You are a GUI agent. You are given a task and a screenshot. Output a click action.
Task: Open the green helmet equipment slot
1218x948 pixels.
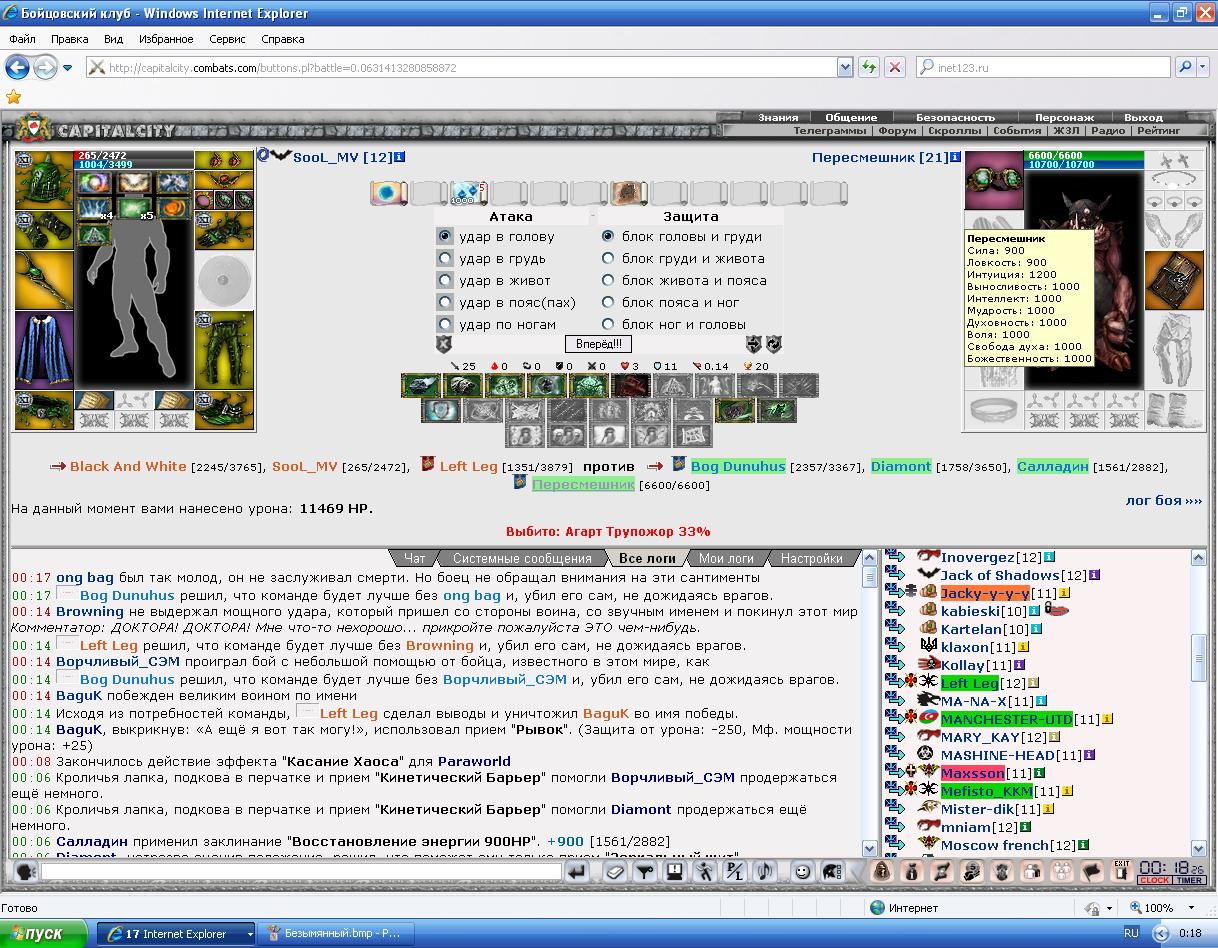pos(44,181)
